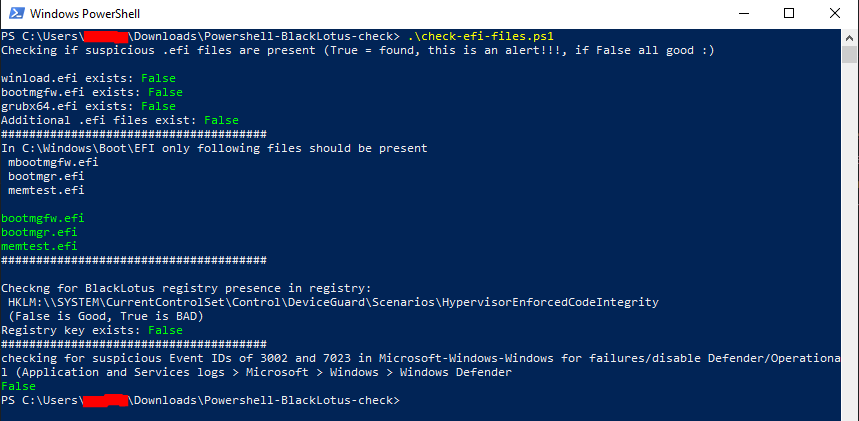Click the green memtest.efi file name
The width and height of the screenshot is (859, 421).
[x=39, y=246]
